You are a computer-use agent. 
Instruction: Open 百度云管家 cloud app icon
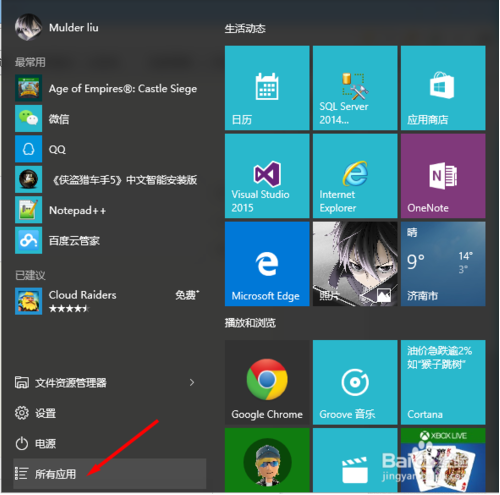pos(28,240)
